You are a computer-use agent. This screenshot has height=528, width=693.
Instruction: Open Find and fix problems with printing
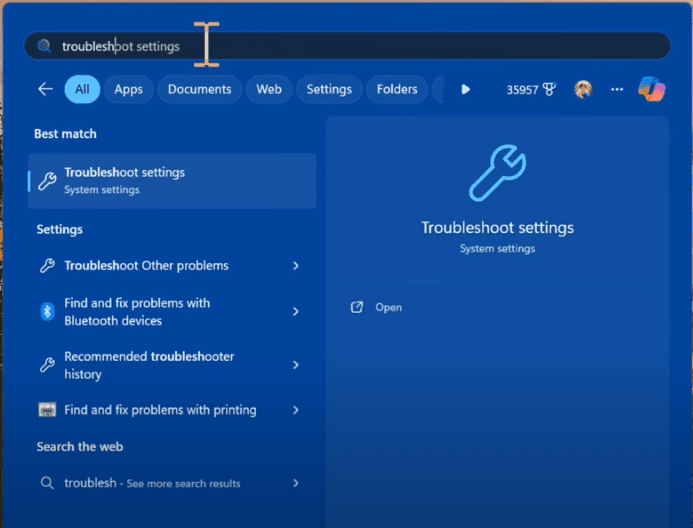pyautogui.click(x=172, y=410)
